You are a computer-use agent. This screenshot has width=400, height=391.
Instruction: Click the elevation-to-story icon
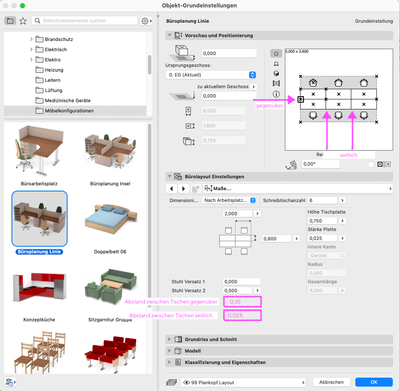click(x=182, y=96)
